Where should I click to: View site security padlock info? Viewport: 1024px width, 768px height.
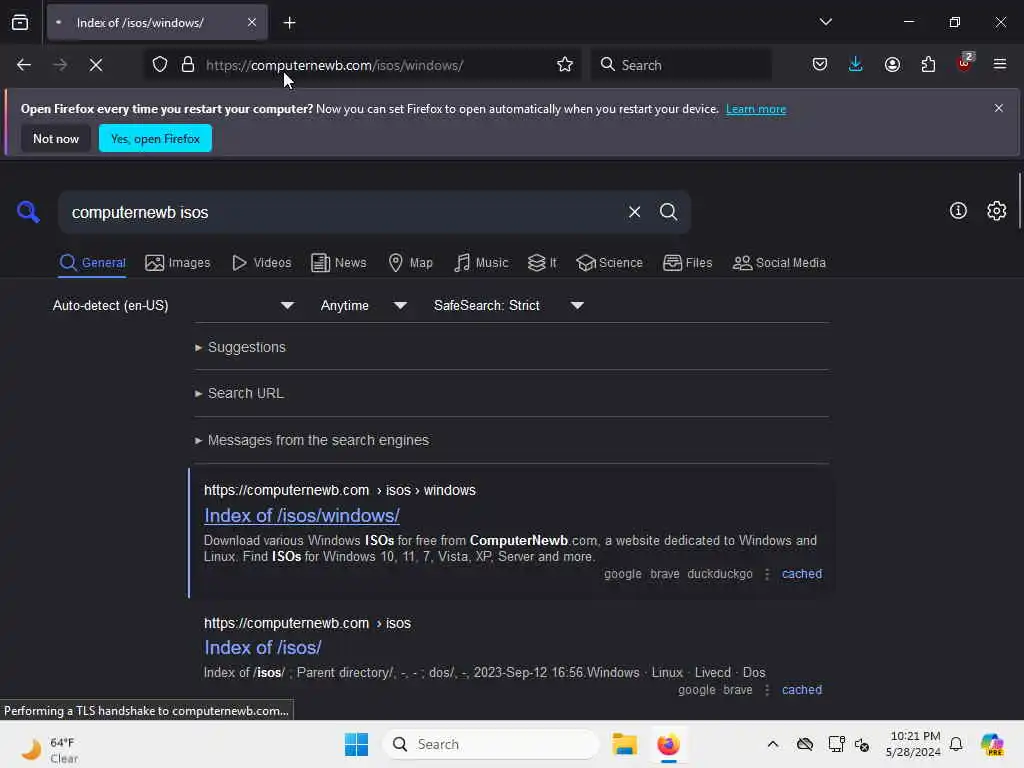coord(188,65)
